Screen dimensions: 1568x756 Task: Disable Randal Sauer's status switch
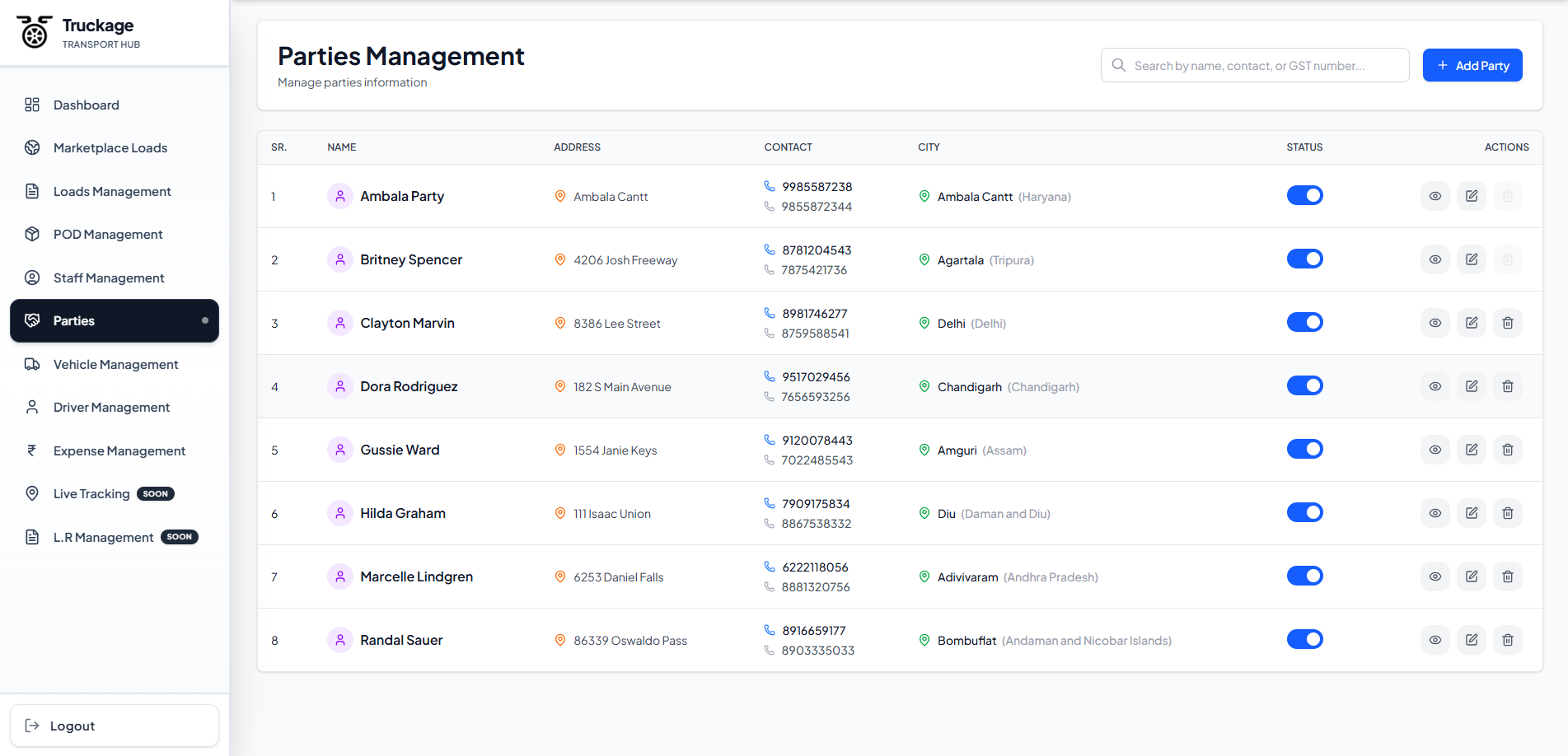[x=1304, y=639]
